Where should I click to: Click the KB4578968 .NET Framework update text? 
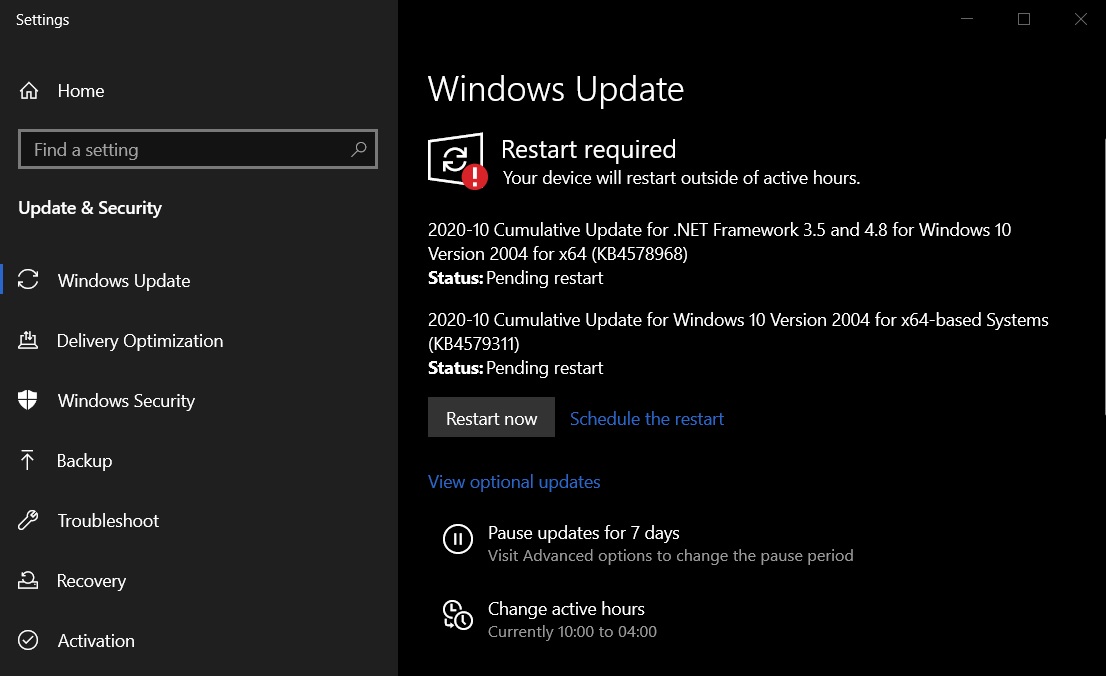(719, 241)
